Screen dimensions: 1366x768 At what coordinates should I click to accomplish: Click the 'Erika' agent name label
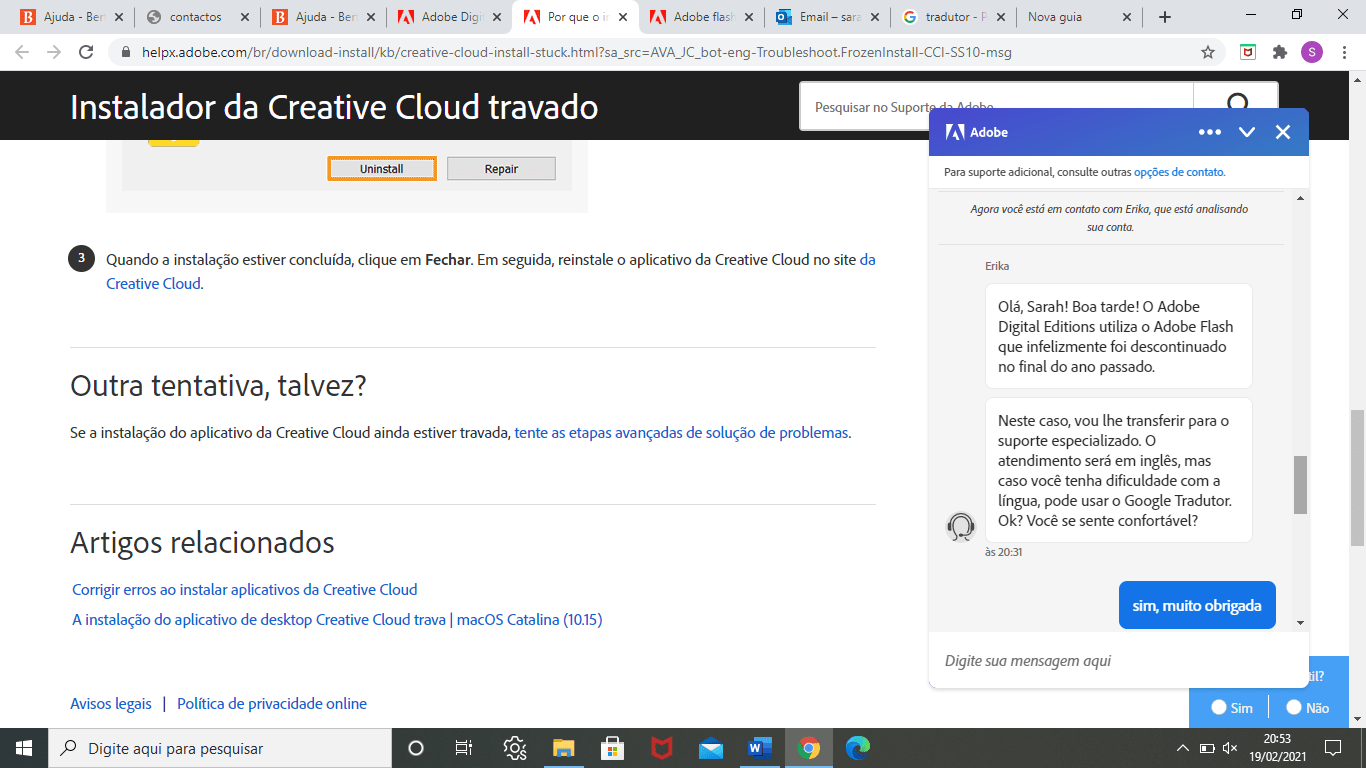(997, 266)
